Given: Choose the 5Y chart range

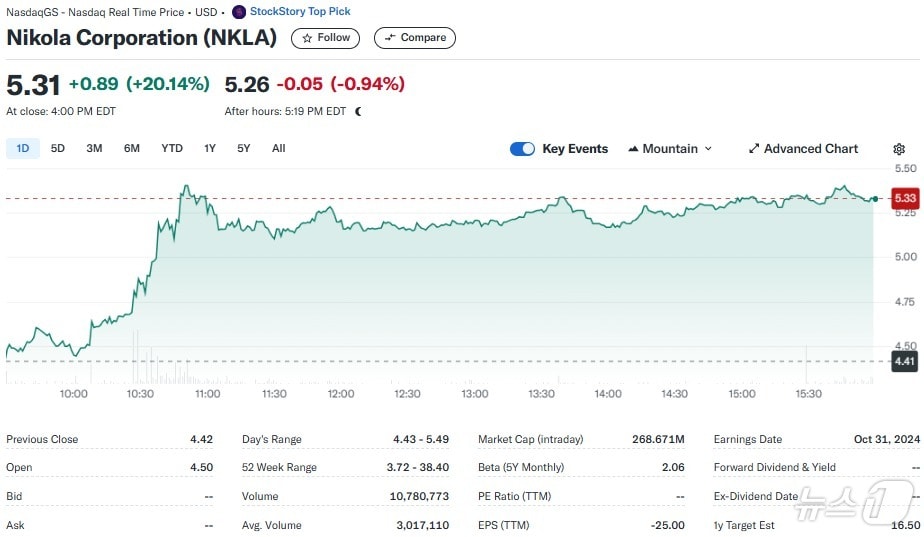Looking at the screenshot, I should pos(244,148).
